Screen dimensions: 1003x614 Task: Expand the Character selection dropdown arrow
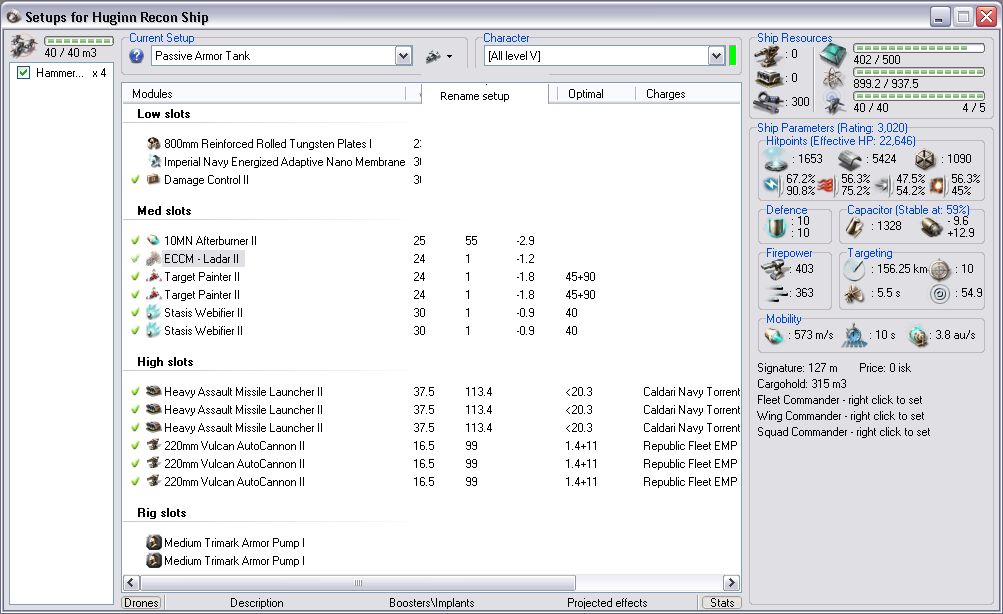716,56
